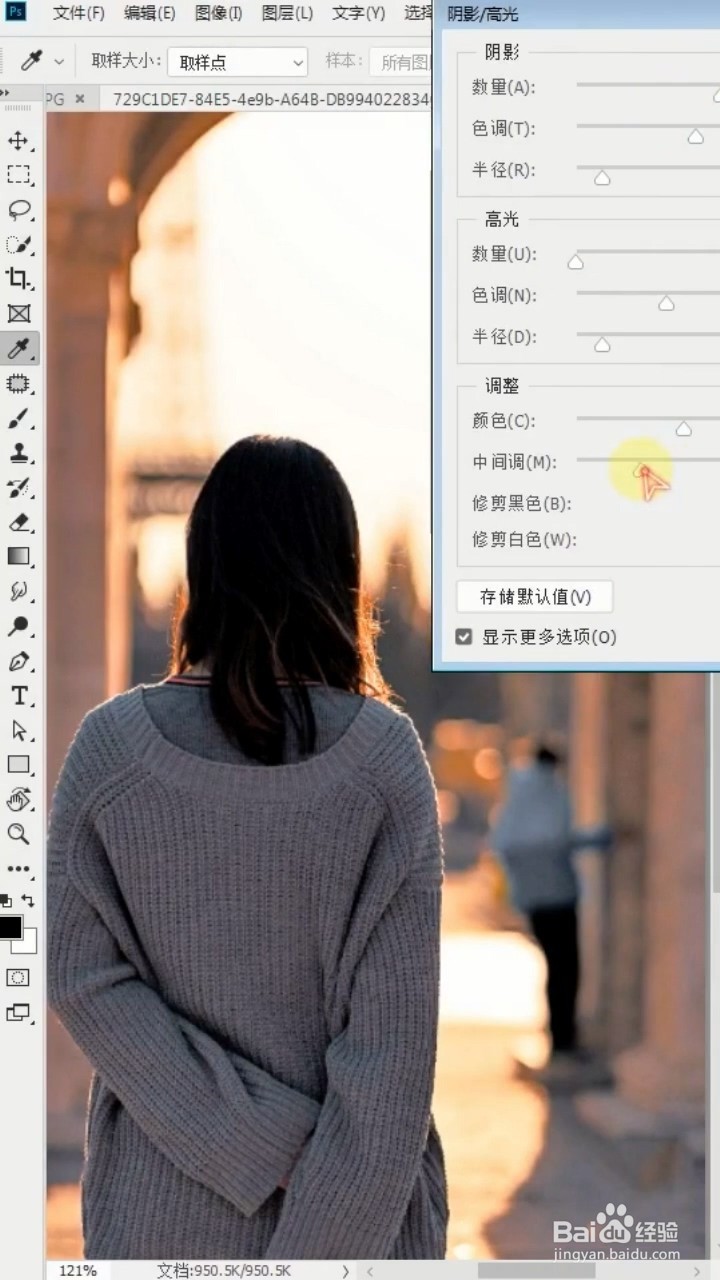Select the Frame tool

tap(18, 314)
